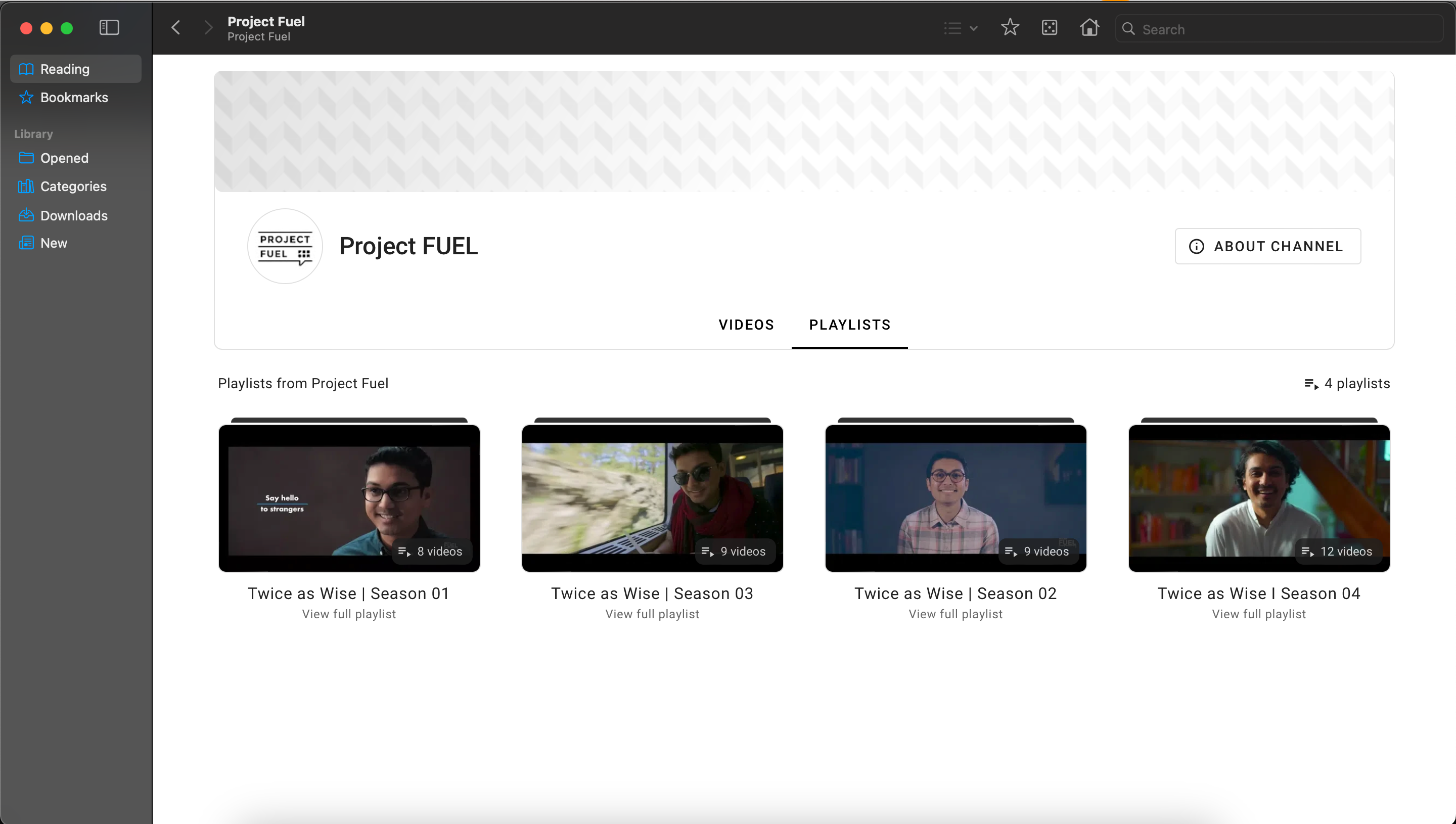Switch to the VIDEOS tab

click(746, 324)
